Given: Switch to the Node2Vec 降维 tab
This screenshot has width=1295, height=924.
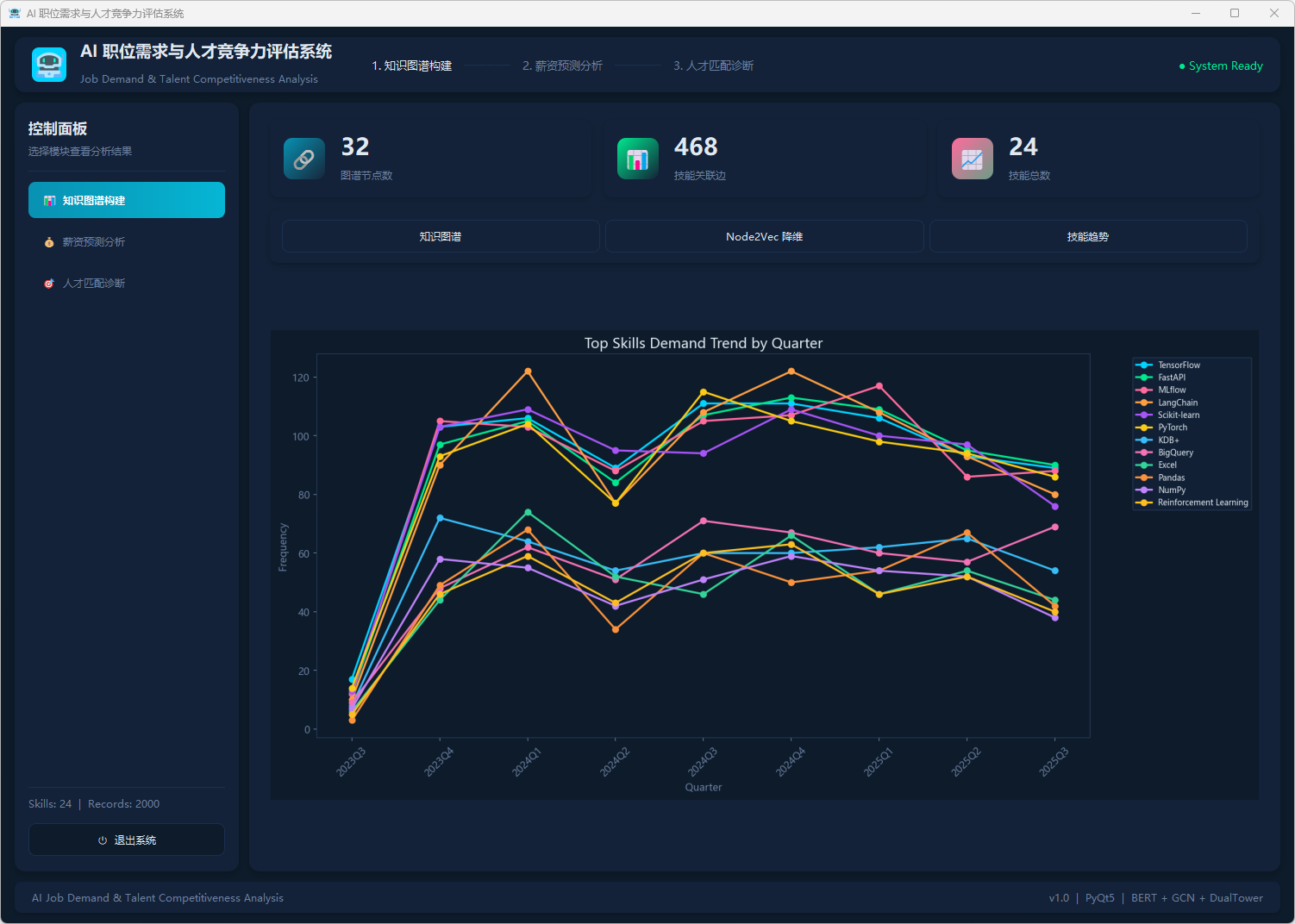Looking at the screenshot, I should (764, 236).
